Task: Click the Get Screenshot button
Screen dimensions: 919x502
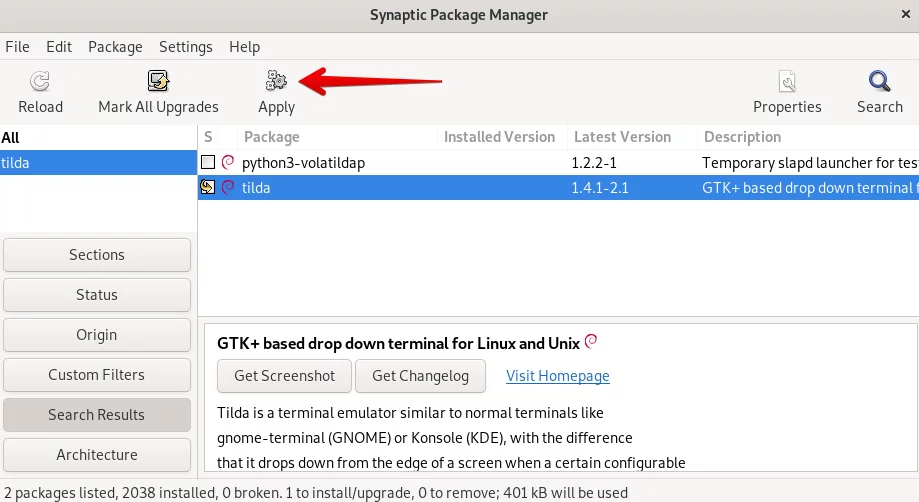Action: click(x=284, y=376)
